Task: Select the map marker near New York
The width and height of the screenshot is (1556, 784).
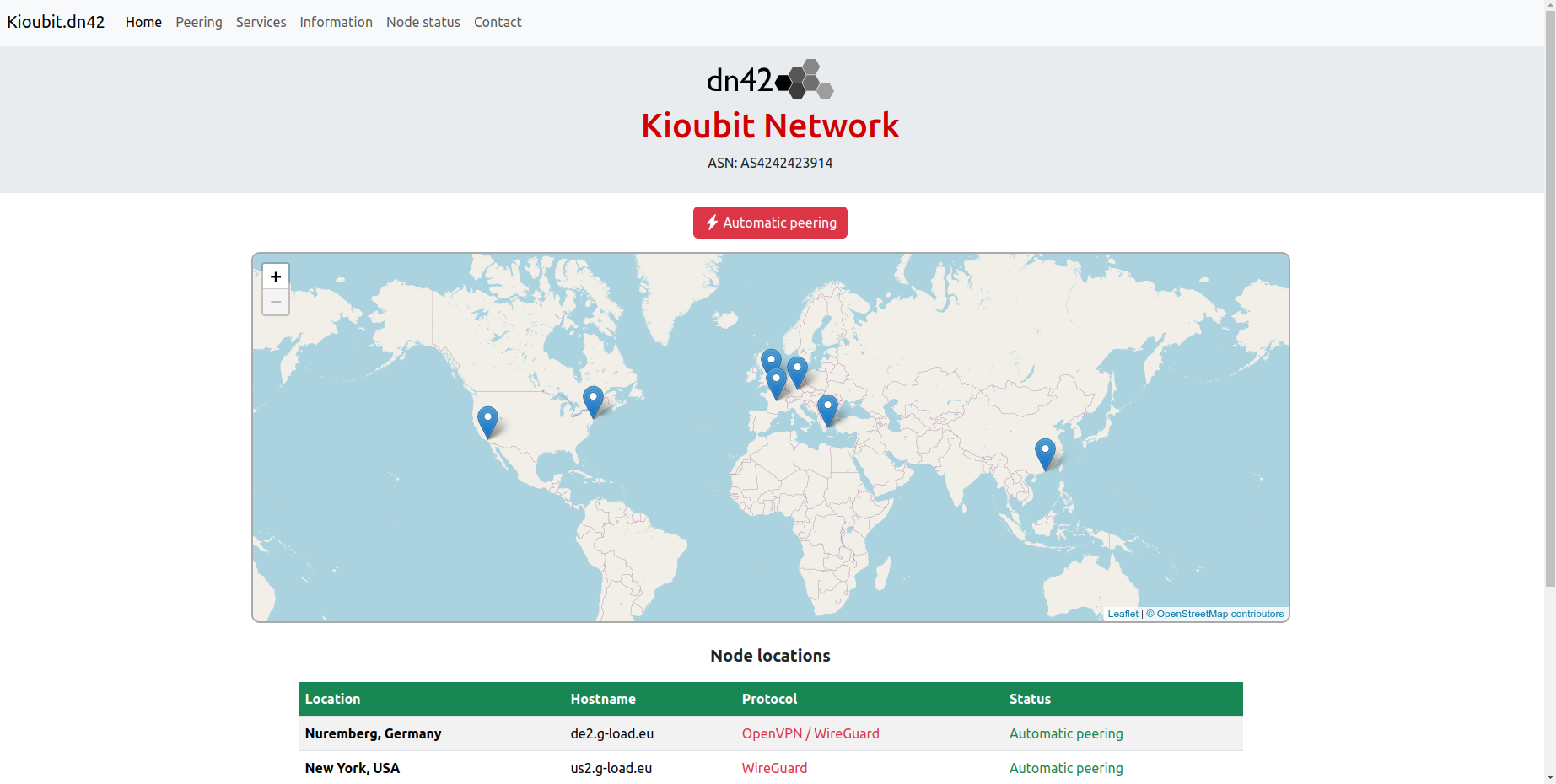Action: (593, 400)
